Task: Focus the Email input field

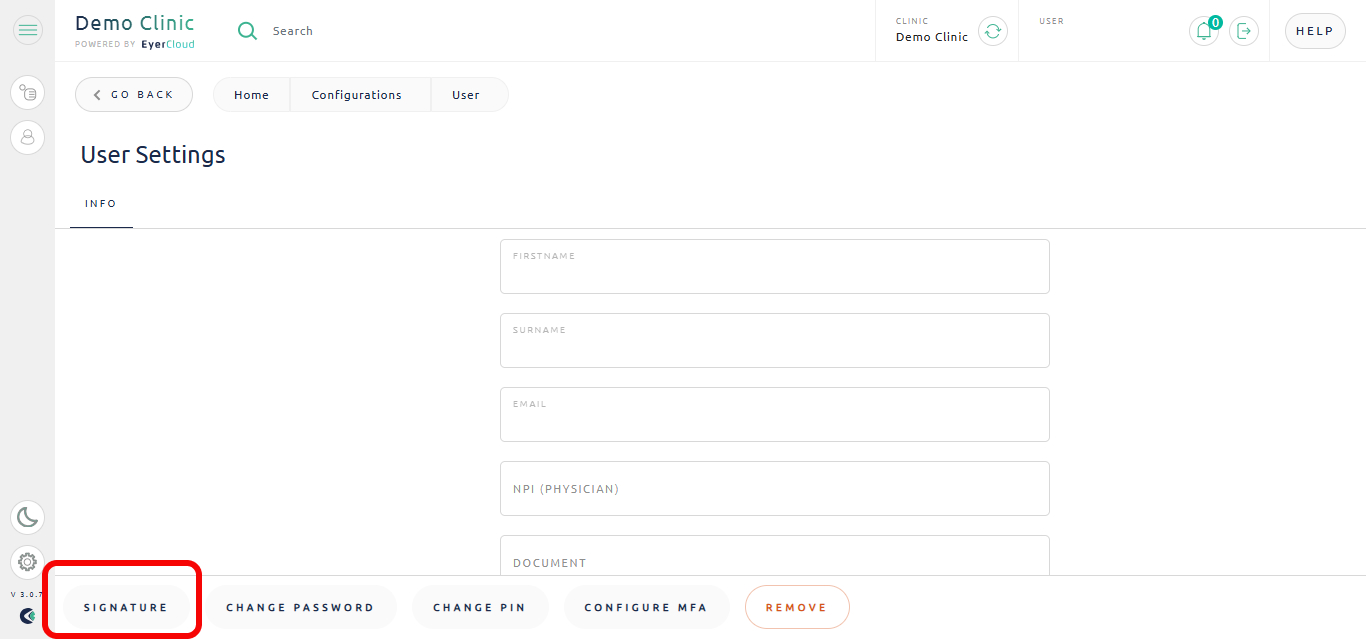Action: coord(775,414)
